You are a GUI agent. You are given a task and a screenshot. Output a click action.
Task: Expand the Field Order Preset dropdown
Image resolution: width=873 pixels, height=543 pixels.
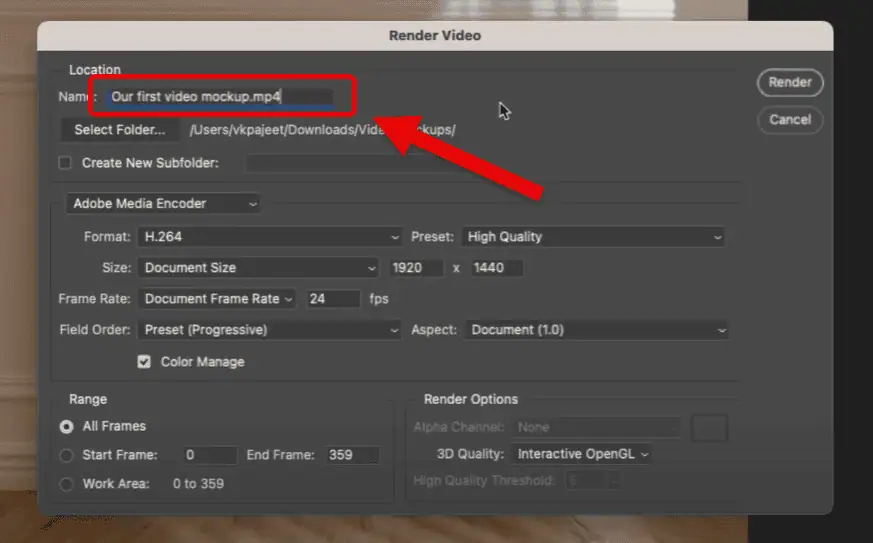(x=269, y=330)
